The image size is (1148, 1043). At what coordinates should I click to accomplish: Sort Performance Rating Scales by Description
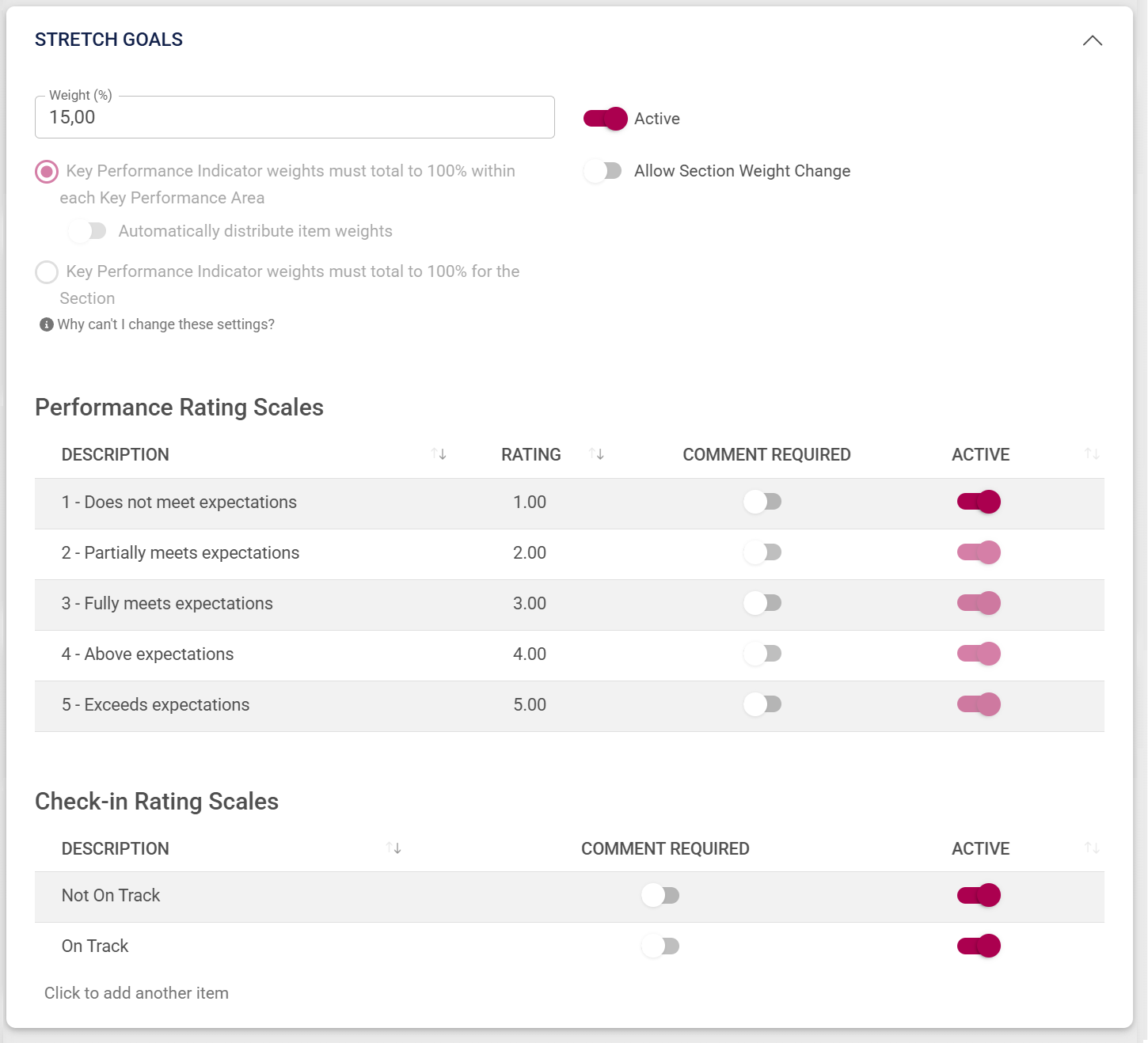439,453
